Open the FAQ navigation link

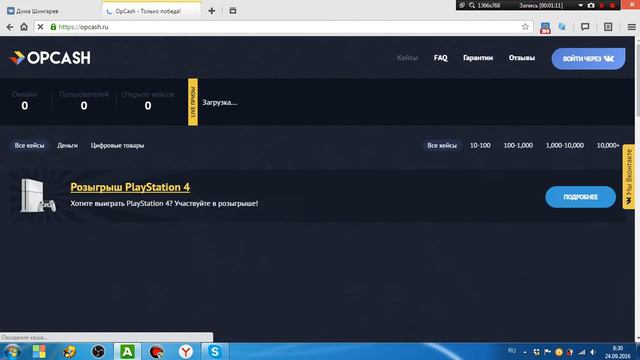pos(440,58)
